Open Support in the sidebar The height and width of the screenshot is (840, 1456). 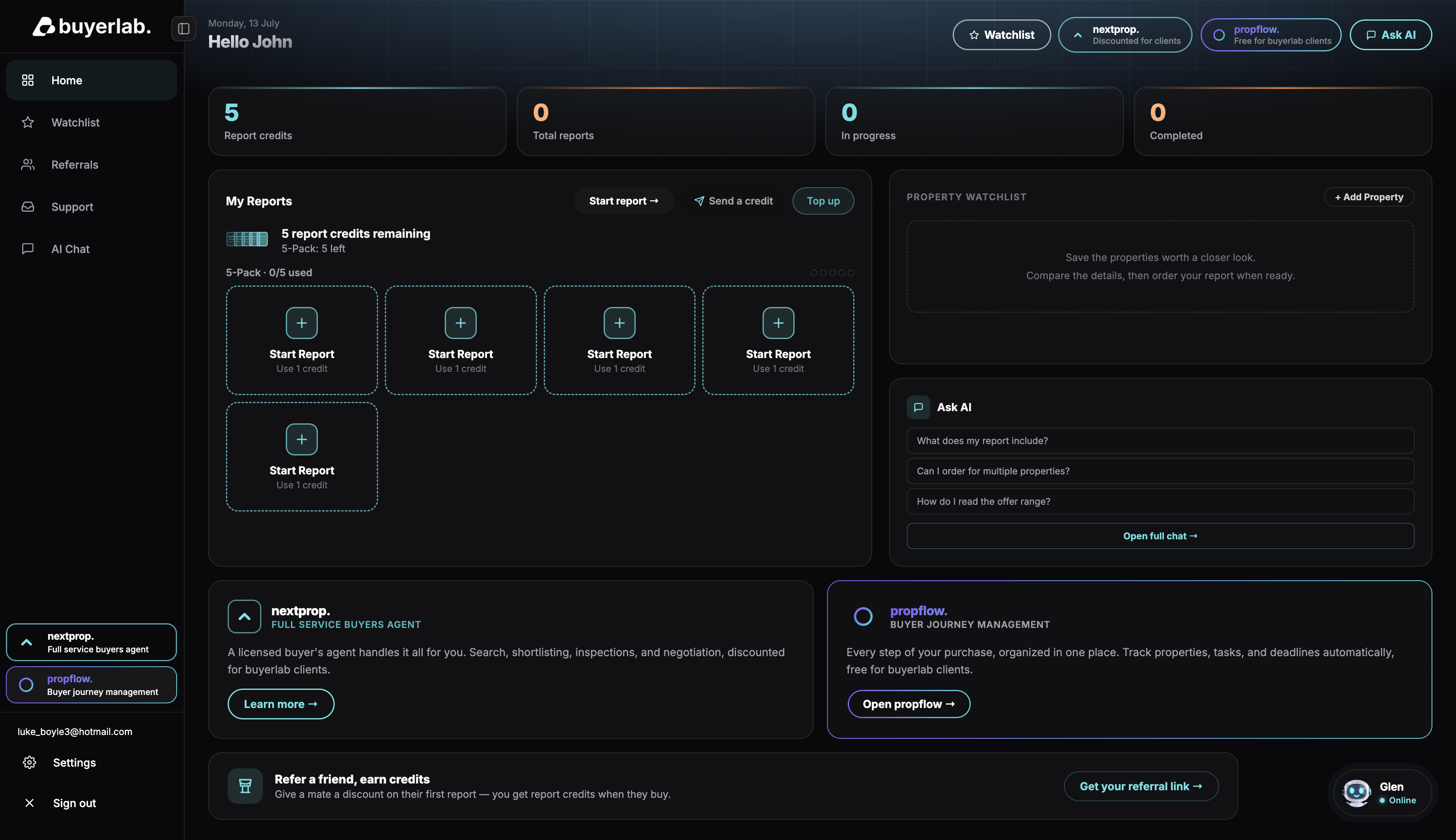coord(91,207)
